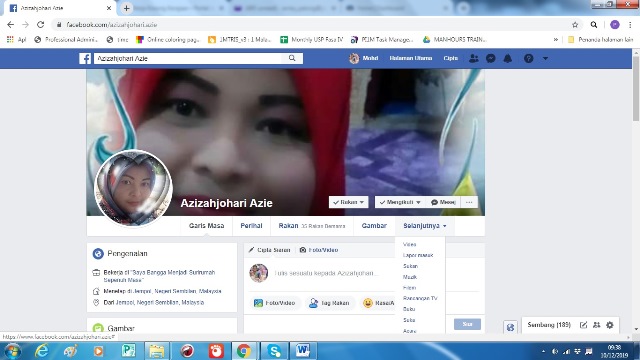Image resolution: width=640 pixels, height=360 pixels.
Task: Click the feeling emoji button in composer
Action: point(378,303)
